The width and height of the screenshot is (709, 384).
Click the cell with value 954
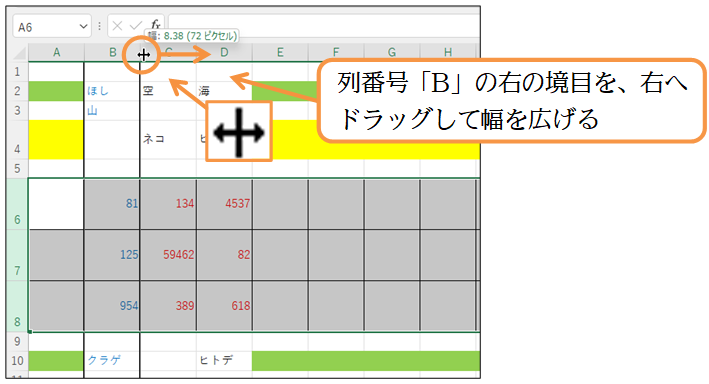[x=112, y=306]
